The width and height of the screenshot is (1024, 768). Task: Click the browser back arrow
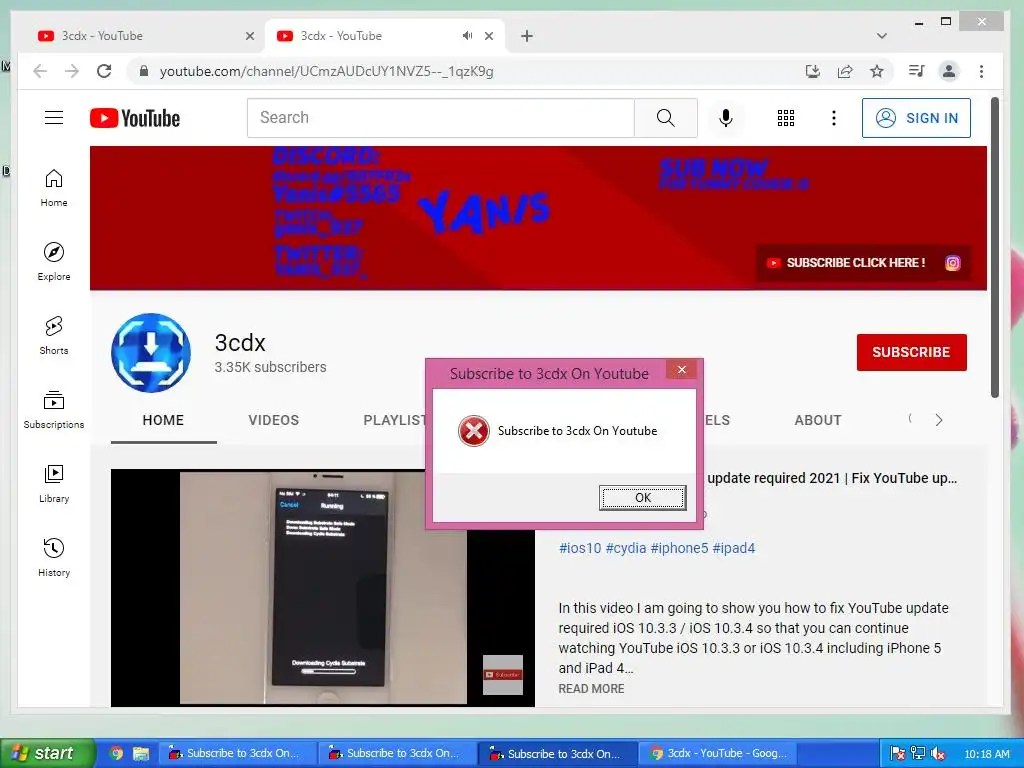pyautogui.click(x=40, y=71)
